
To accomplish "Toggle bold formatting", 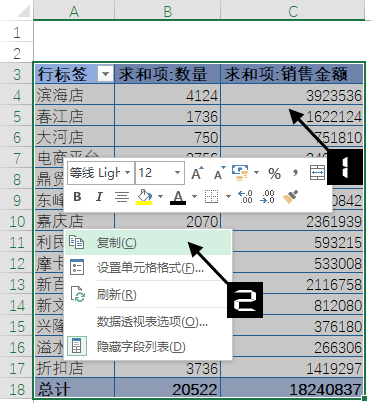I will pyautogui.click(x=77, y=197).
